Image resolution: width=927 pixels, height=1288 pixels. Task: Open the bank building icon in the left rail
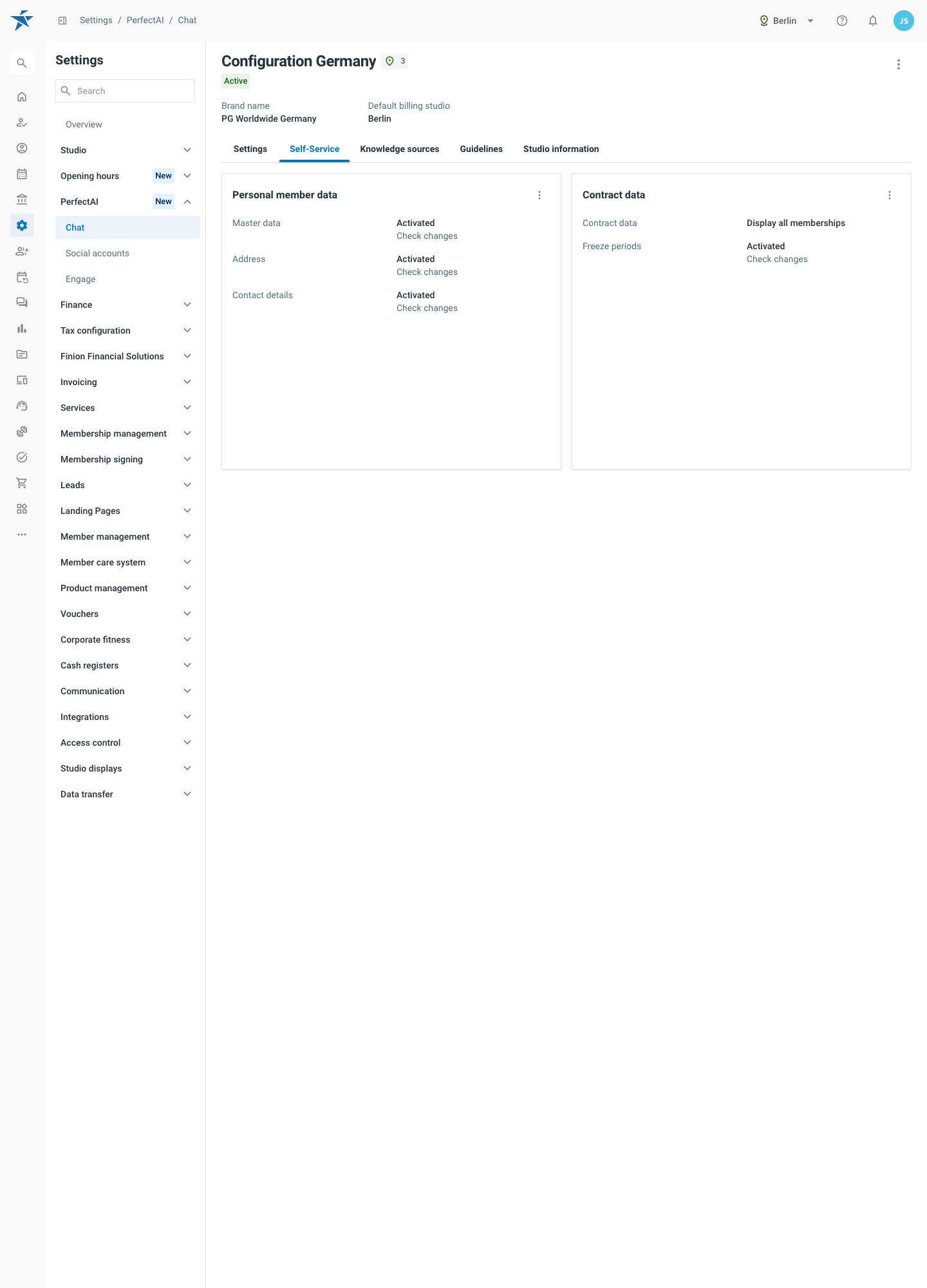coord(22,200)
